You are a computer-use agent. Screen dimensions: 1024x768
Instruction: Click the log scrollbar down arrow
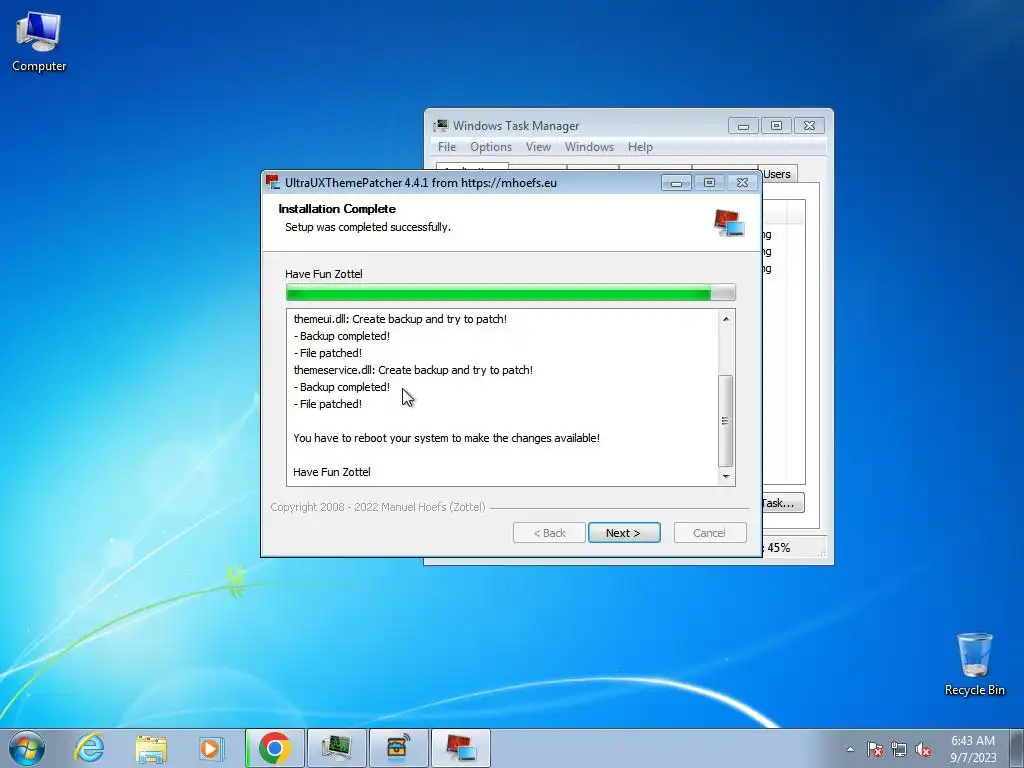pos(726,477)
